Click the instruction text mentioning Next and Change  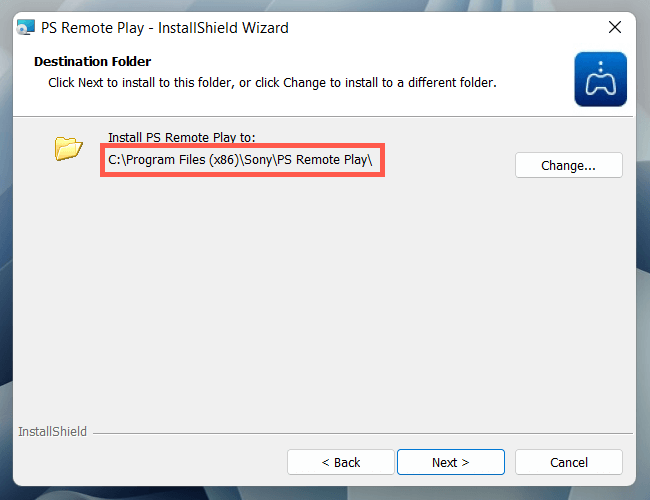(272, 82)
